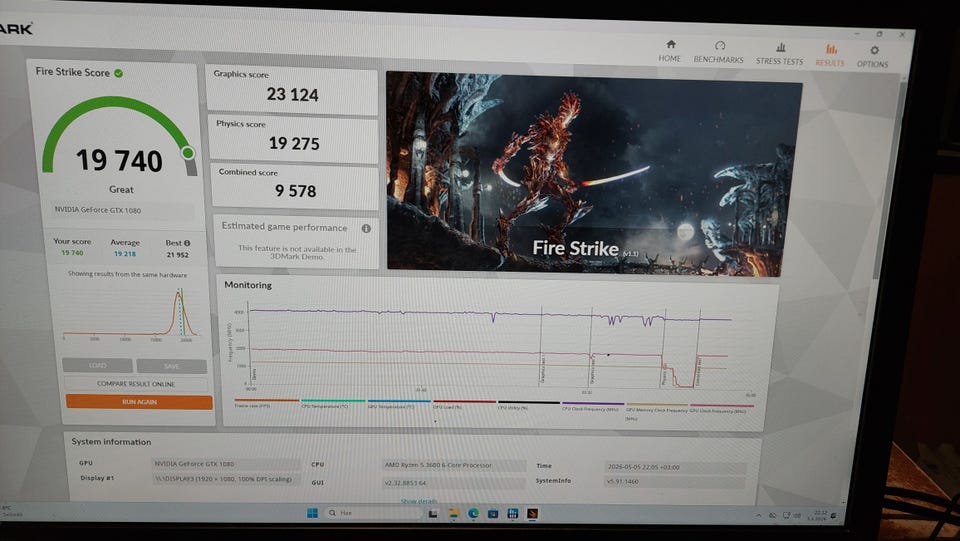The image size is (960, 541).
Task: Toggle the Frame rate (FPS) legend line
Action: click(266, 403)
